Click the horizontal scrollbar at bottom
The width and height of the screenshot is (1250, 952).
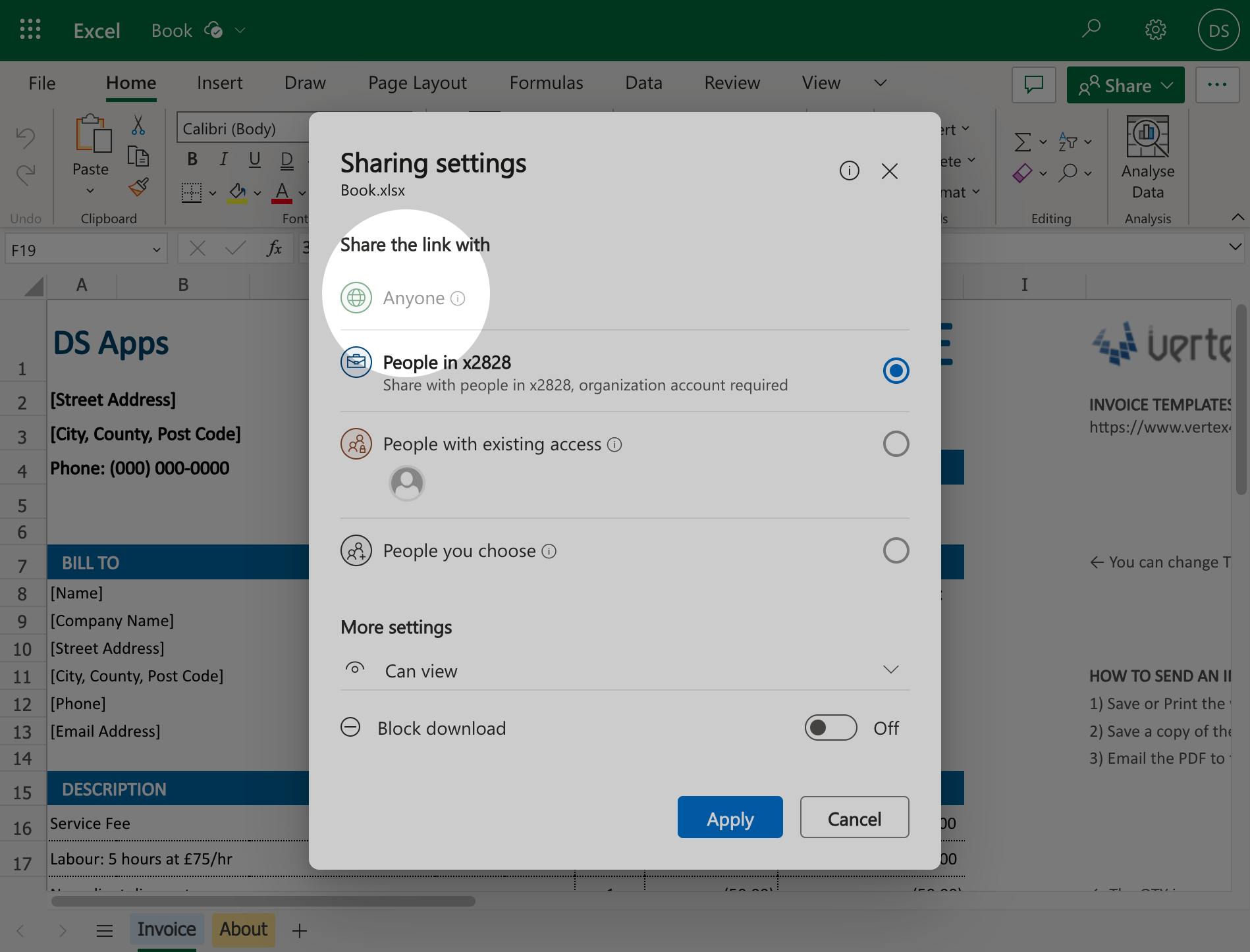263,901
